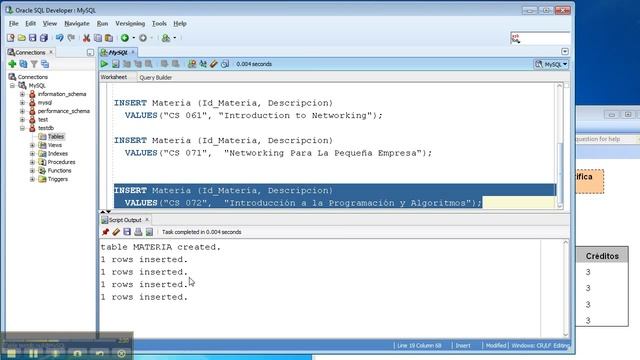This screenshot has height=360, width=640.
Task: Clear the script output with the eraser icon
Action: (x=116, y=232)
